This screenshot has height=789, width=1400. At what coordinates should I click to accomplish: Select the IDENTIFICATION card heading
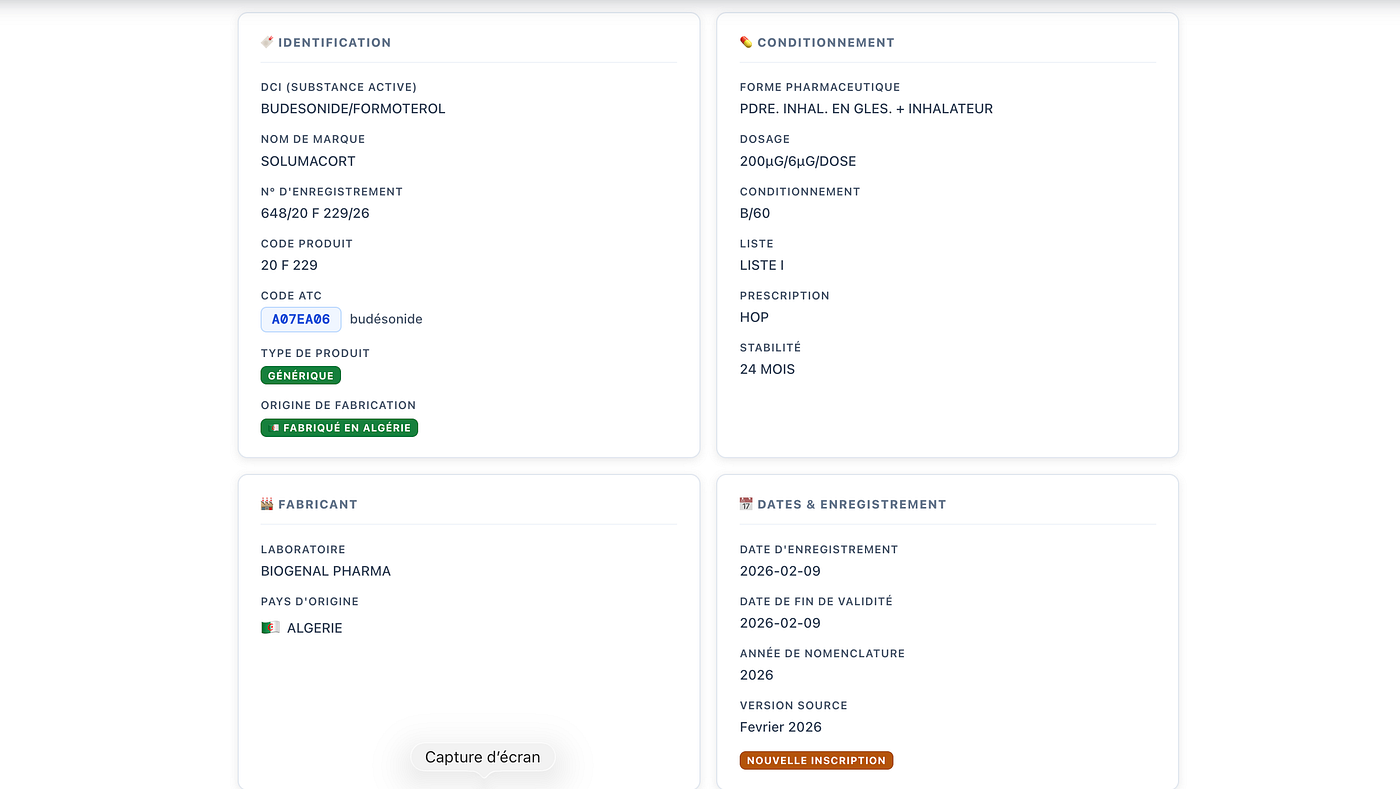pos(335,43)
